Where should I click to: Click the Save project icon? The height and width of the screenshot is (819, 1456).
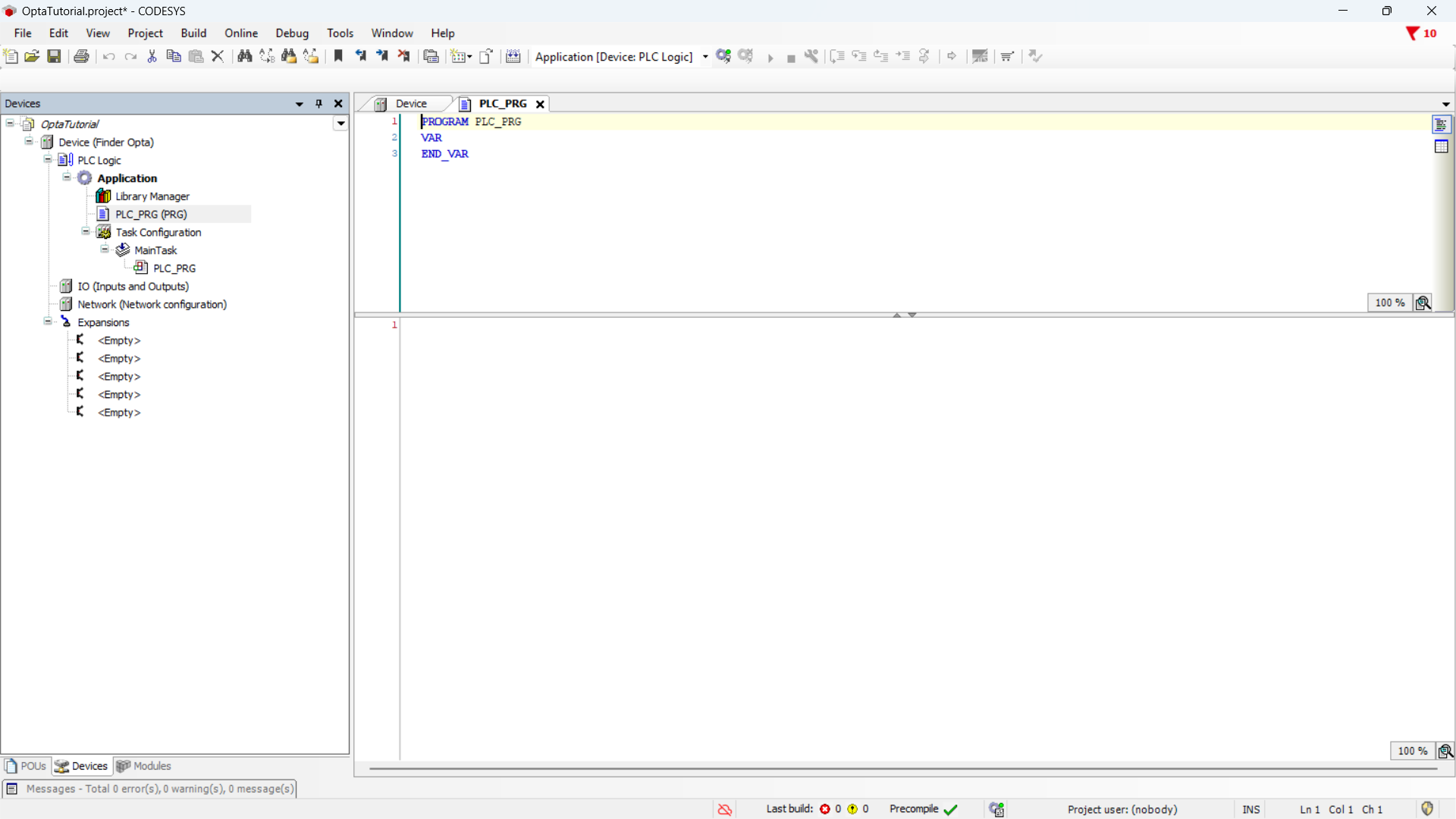(x=54, y=56)
